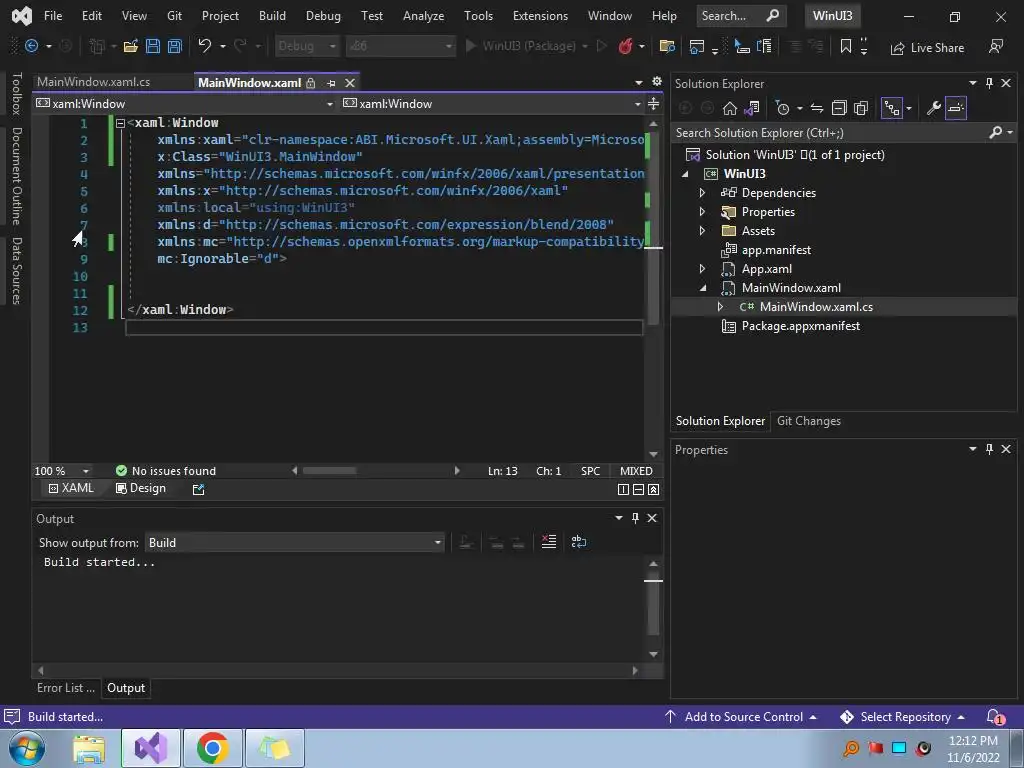The width and height of the screenshot is (1024, 768).
Task: Switch to MainWindow.xaml.cs tab
Action: tap(93, 82)
